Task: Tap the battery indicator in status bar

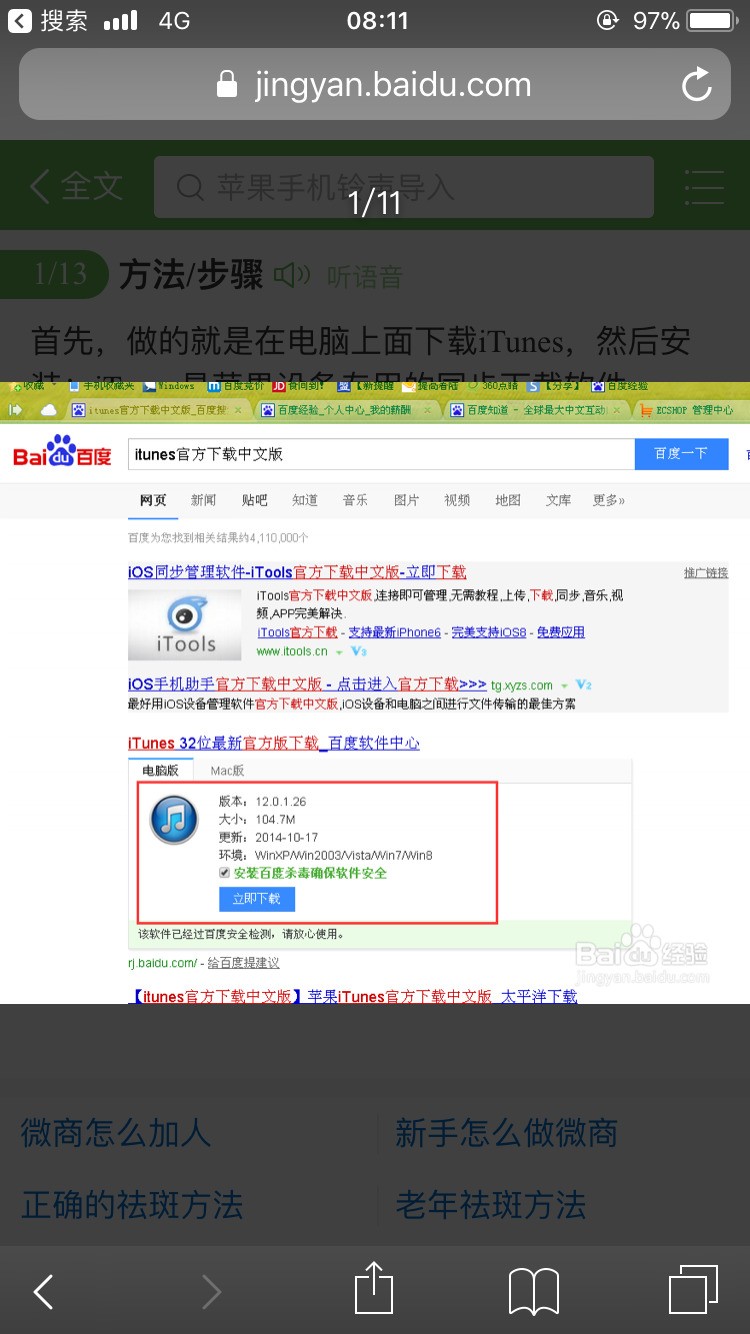Action: (x=713, y=20)
